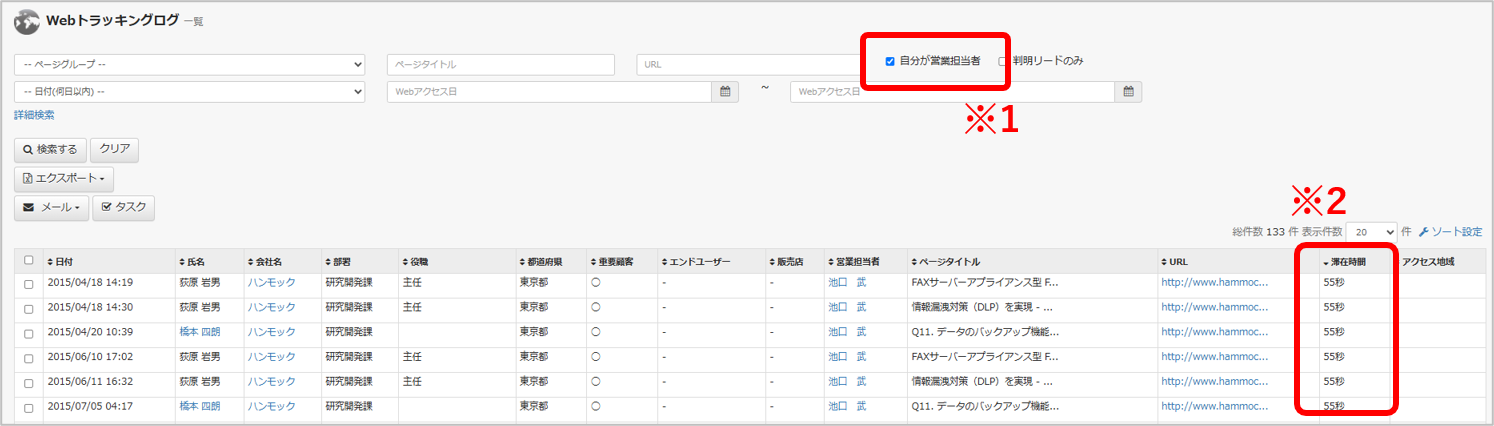Open the エクスポート menu button
The width and height of the screenshot is (1494, 426).
(64, 179)
